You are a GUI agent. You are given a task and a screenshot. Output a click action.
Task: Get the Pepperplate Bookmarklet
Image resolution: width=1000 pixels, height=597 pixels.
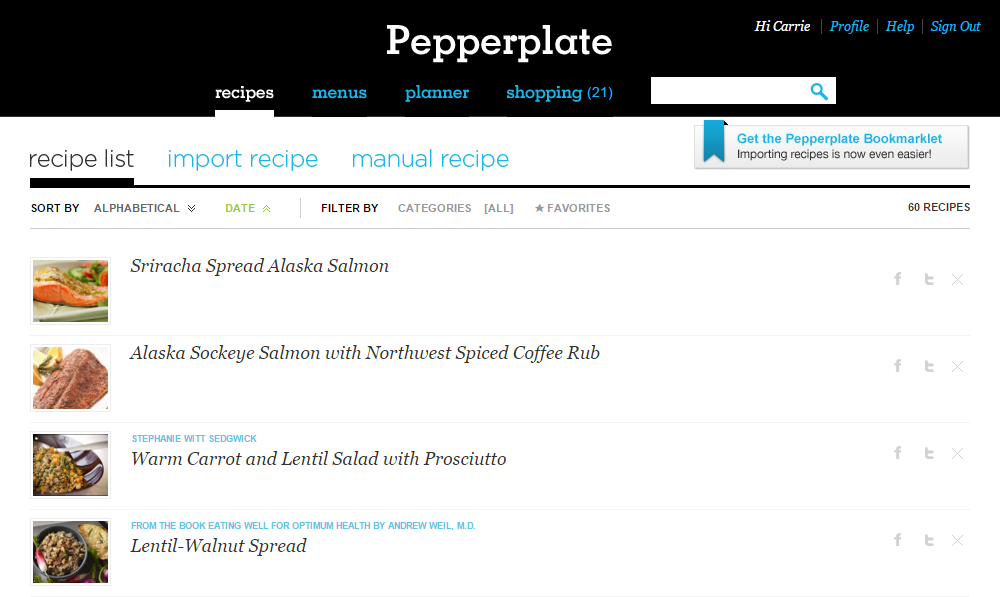(832, 146)
